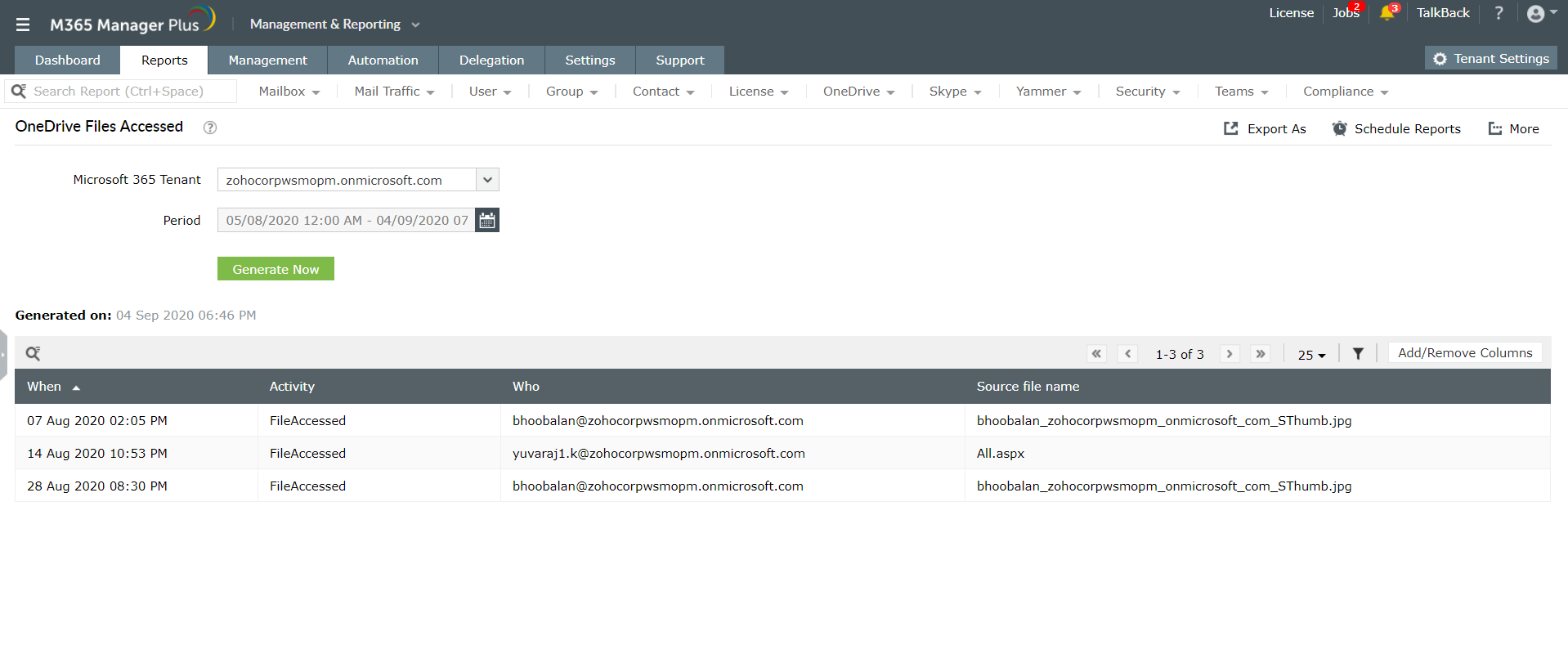1568x645 pixels.
Task: Open Schedule Reports
Action: tap(1396, 129)
